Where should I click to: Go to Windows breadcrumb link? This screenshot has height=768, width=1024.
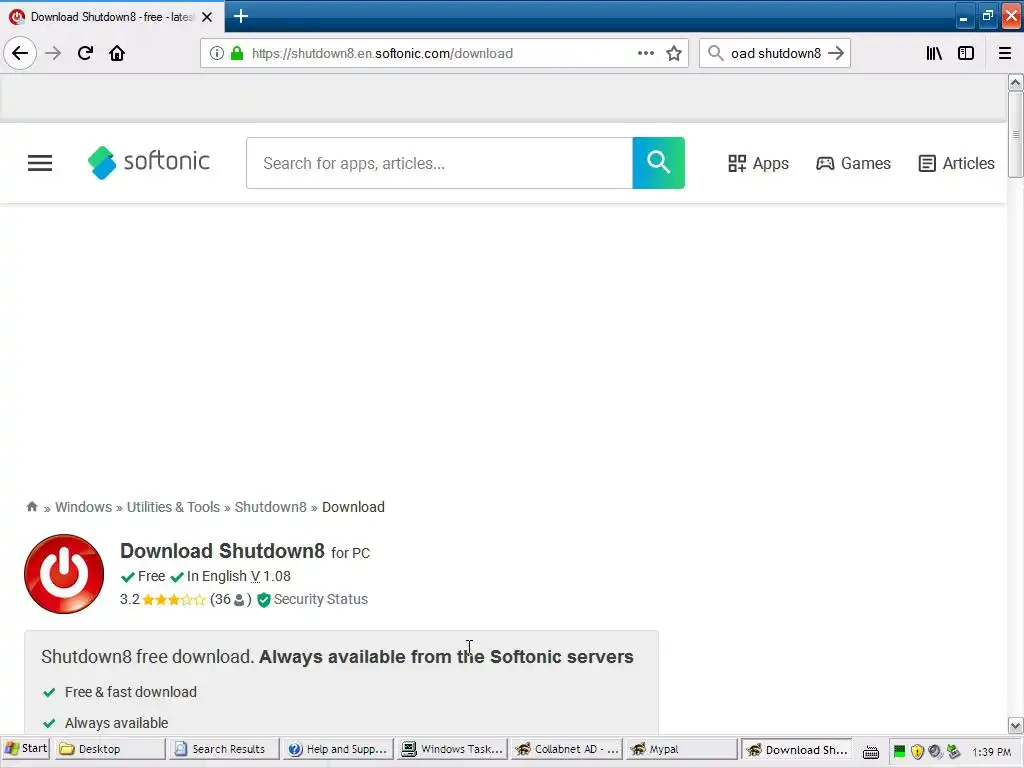pyautogui.click(x=84, y=507)
